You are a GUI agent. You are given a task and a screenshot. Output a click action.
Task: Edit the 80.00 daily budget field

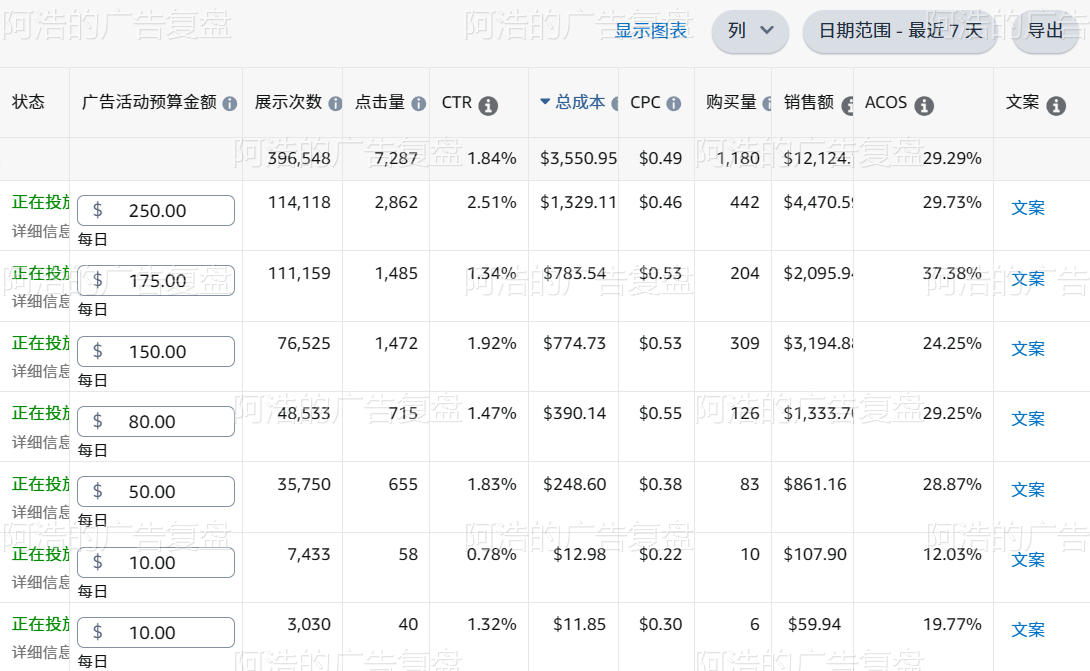point(156,421)
